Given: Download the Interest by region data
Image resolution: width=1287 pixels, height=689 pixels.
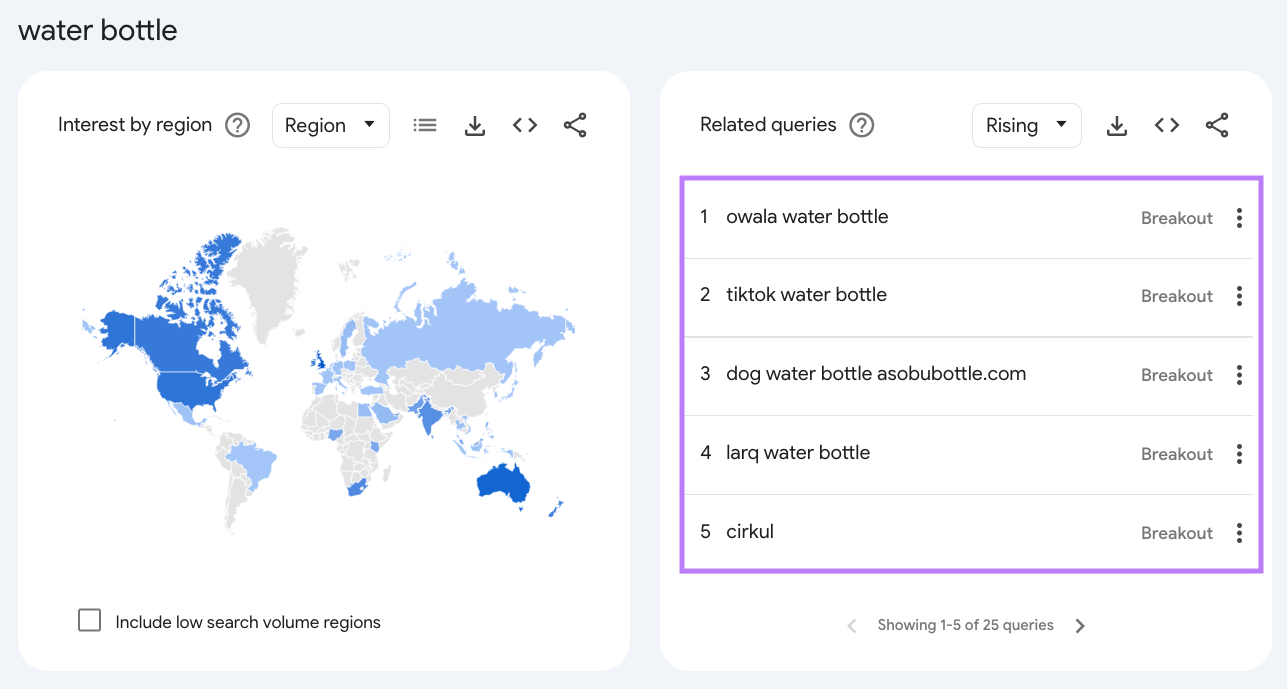Looking at the screenshot, I should pyautogui.click(x=474, y=124).
